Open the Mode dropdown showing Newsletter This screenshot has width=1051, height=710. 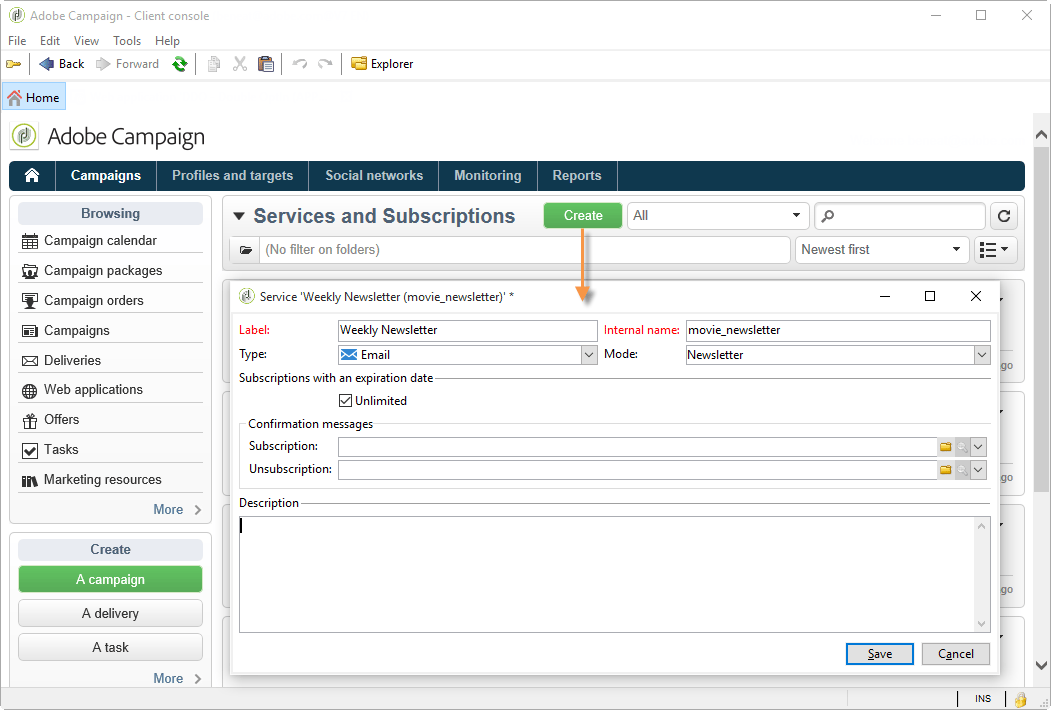[981, 354]
